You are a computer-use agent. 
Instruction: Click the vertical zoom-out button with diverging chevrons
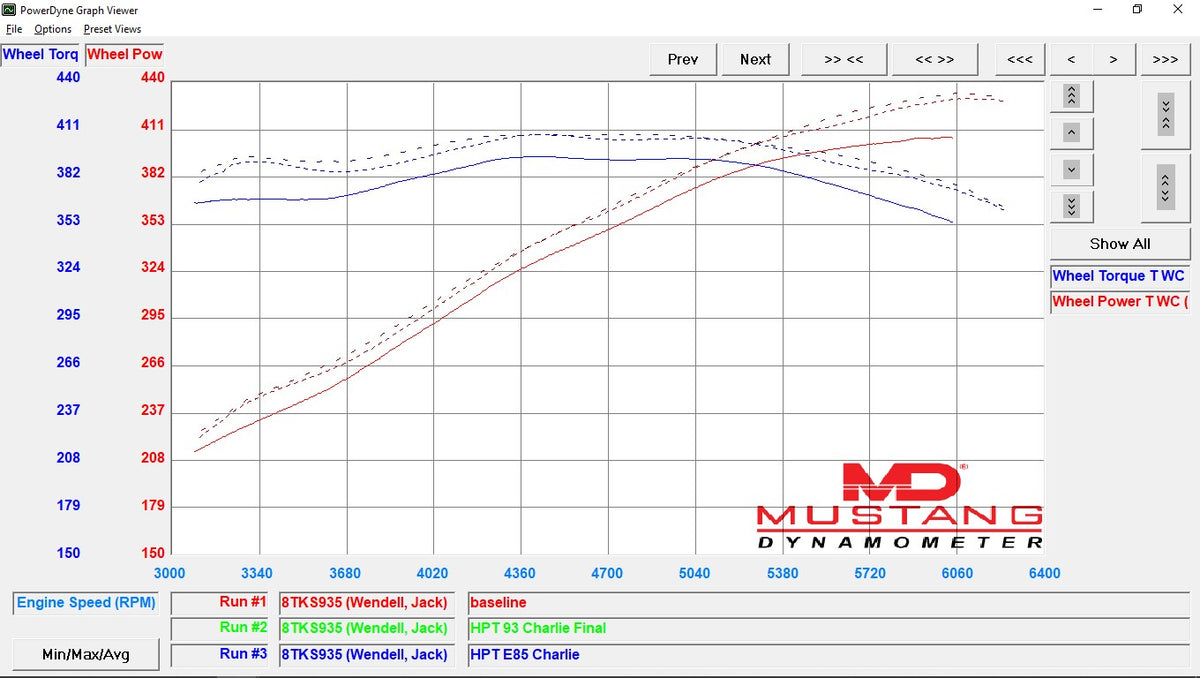coord(1165,187)
